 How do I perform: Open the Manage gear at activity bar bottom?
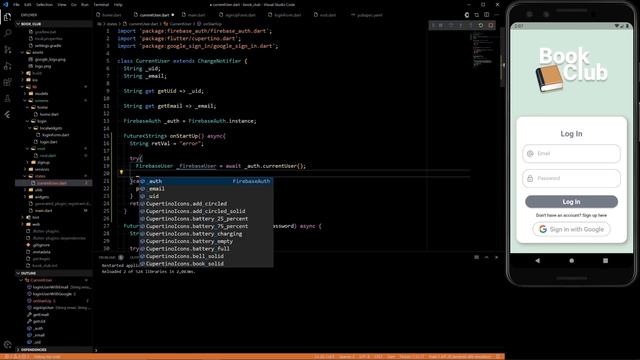[x=7, y=344]
